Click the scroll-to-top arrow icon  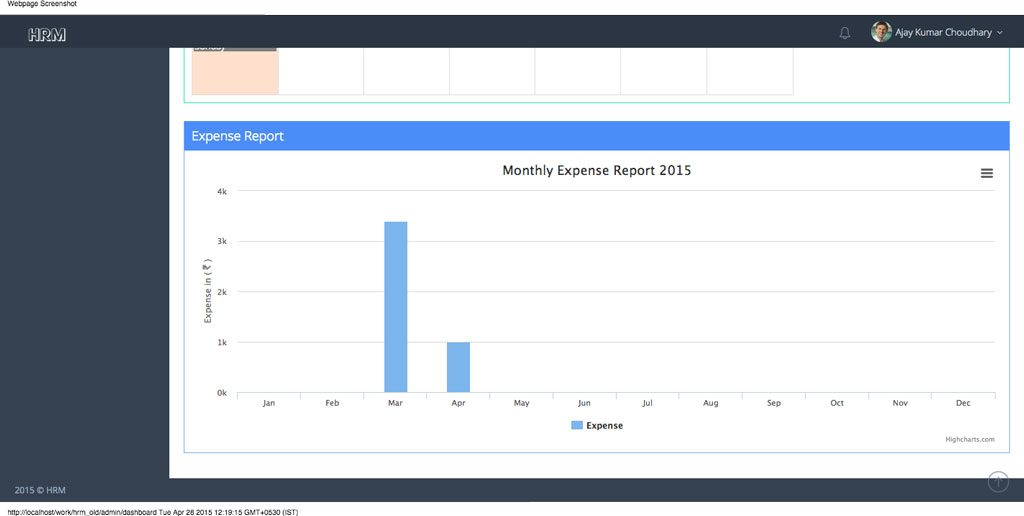(x=998, y=482)
